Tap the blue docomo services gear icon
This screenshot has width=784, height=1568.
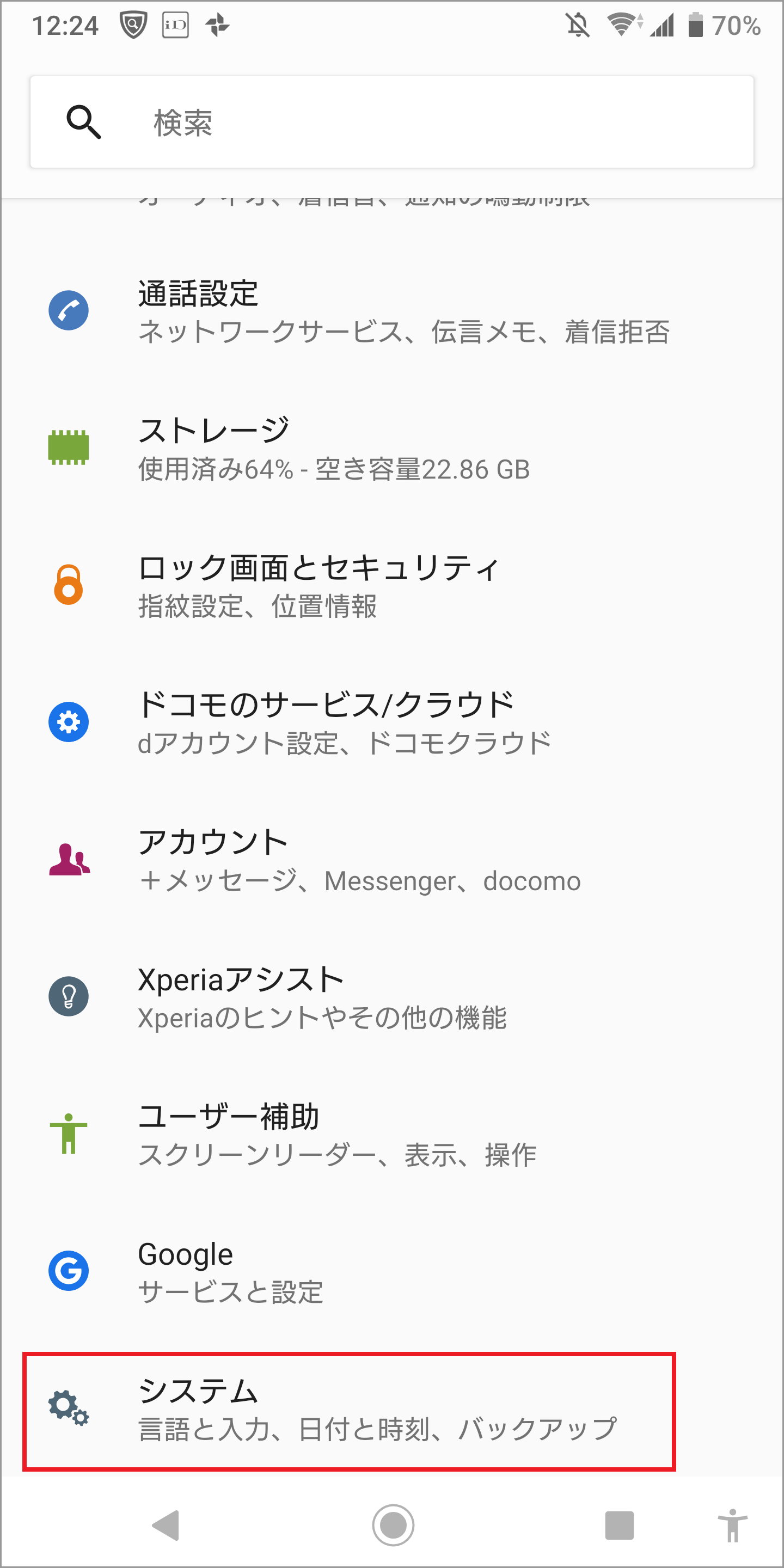click(x=69, y=722)
